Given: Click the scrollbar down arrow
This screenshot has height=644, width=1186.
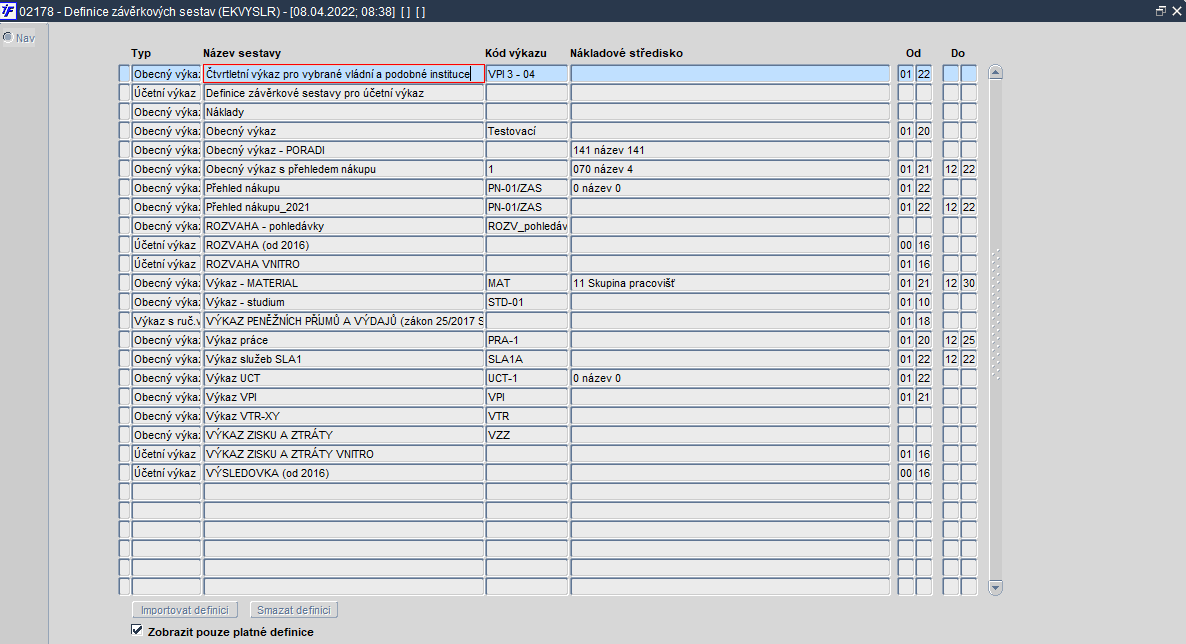Looking at the screenshot, I should point(995,587).
